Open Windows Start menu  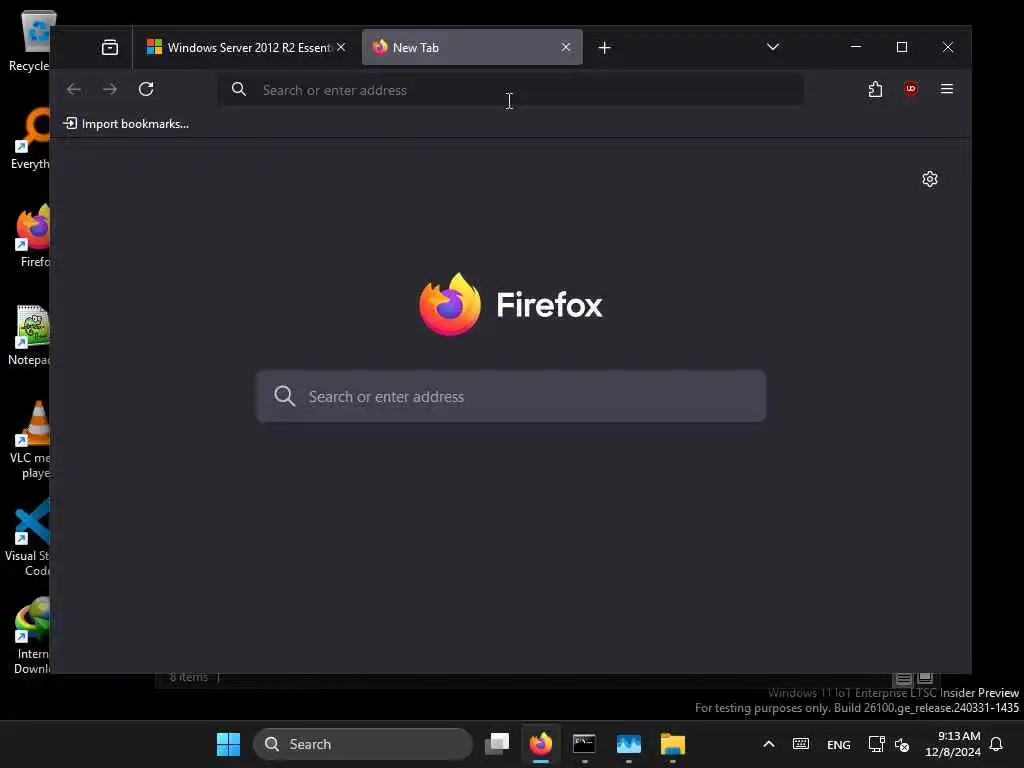point(229,744)
